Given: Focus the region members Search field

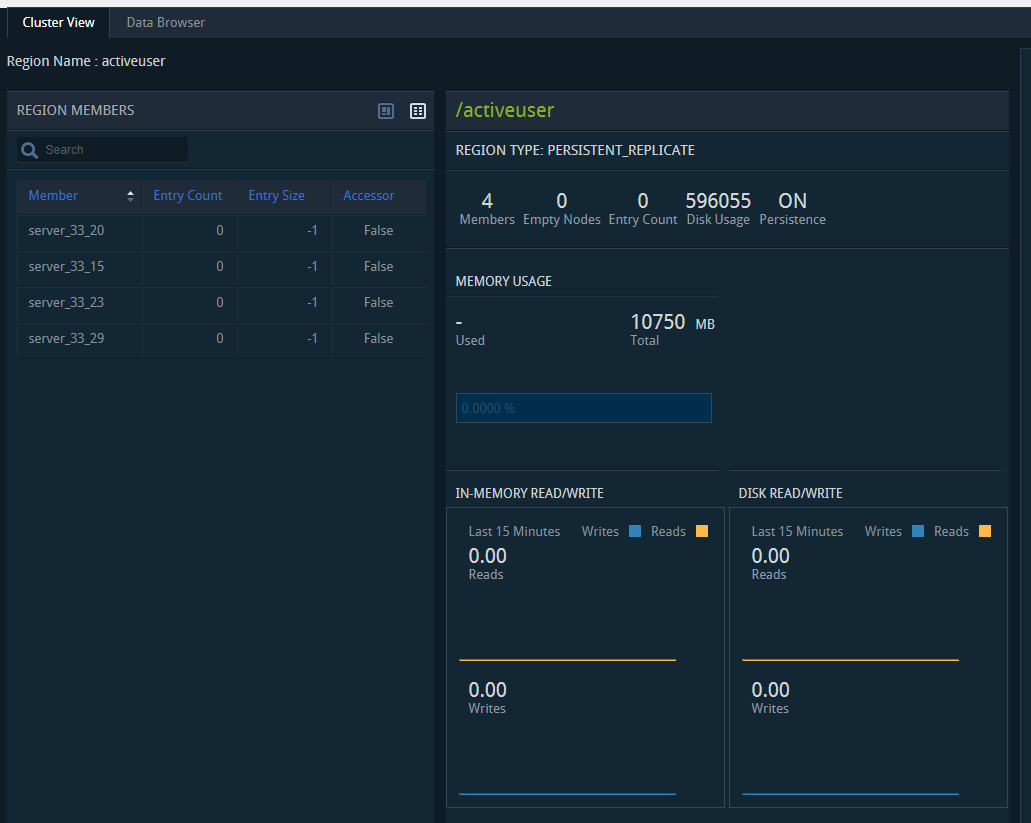Looking at the screenshot, I should point(112,150).
